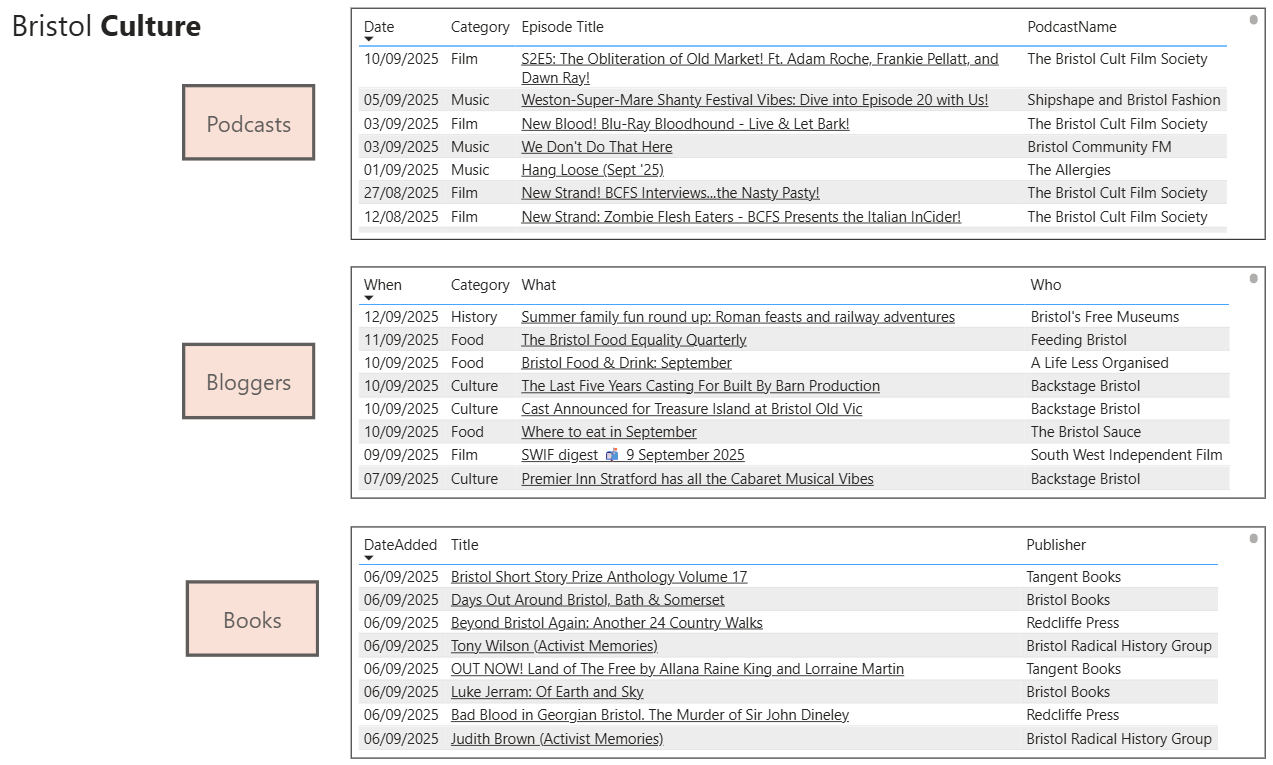Open Tony Wilson (Activist Memories) link
Image resolution: width=1273 pixels, height=765 pixels.
click(554, 646)
